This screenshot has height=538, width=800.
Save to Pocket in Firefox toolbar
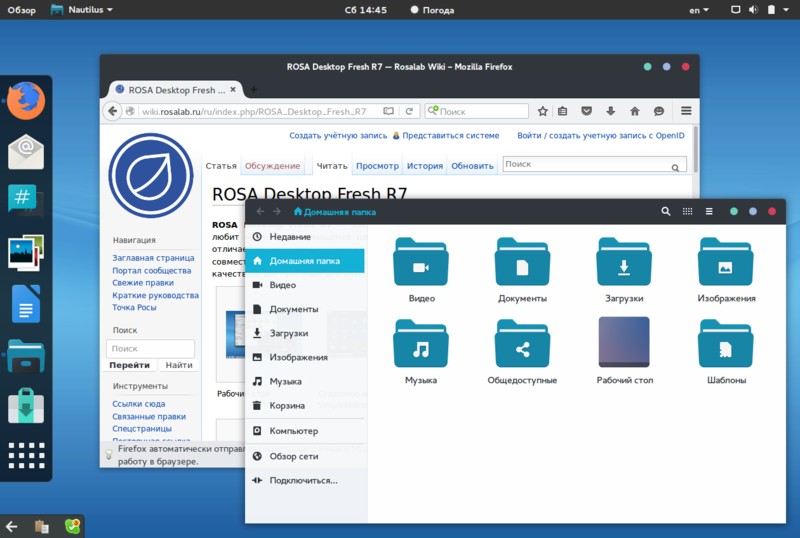click(x=587, y=111)
